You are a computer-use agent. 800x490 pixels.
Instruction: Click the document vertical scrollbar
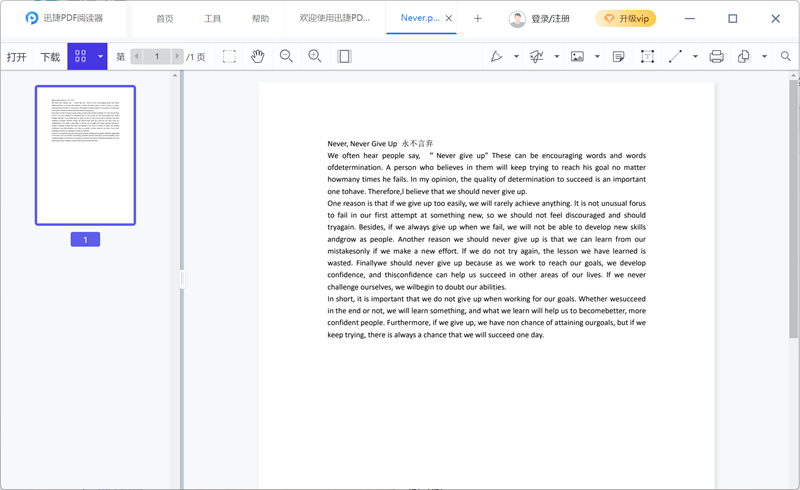coord(793,209)
